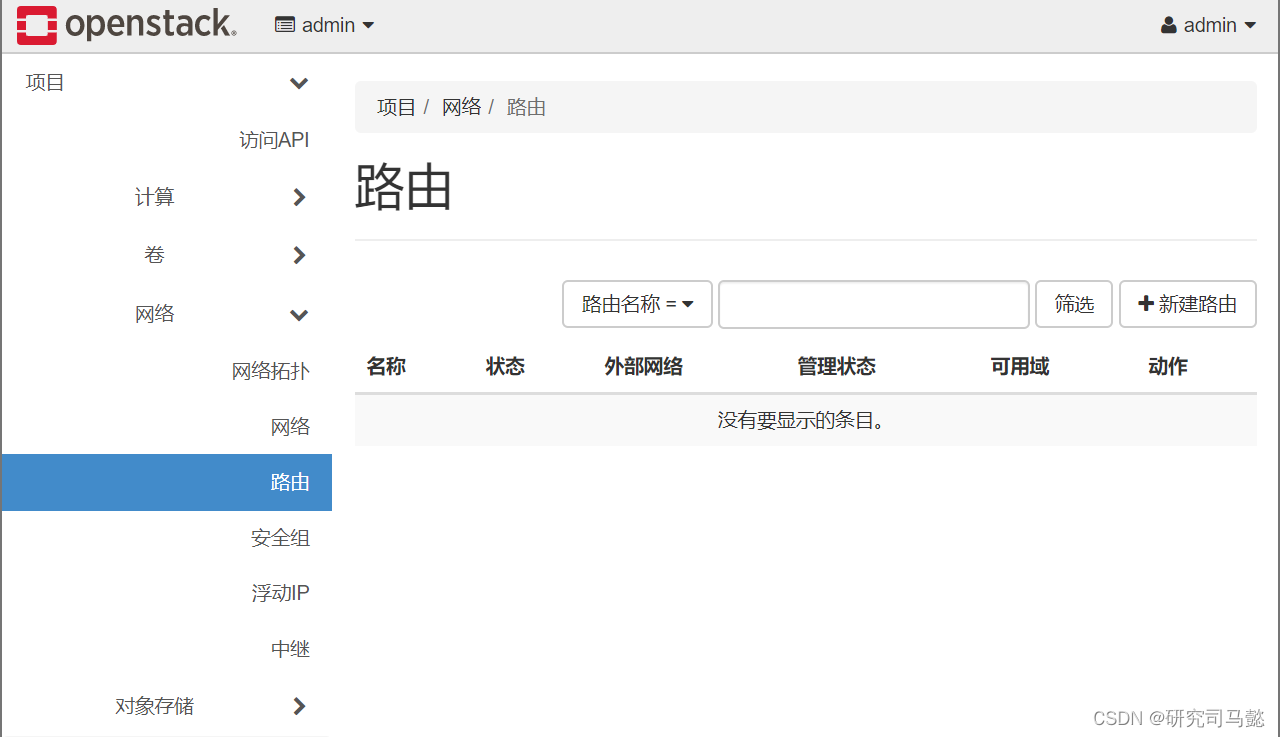Expand the 计算 sidebar group
1280x737 pixels.
click(x=220, y=197)
